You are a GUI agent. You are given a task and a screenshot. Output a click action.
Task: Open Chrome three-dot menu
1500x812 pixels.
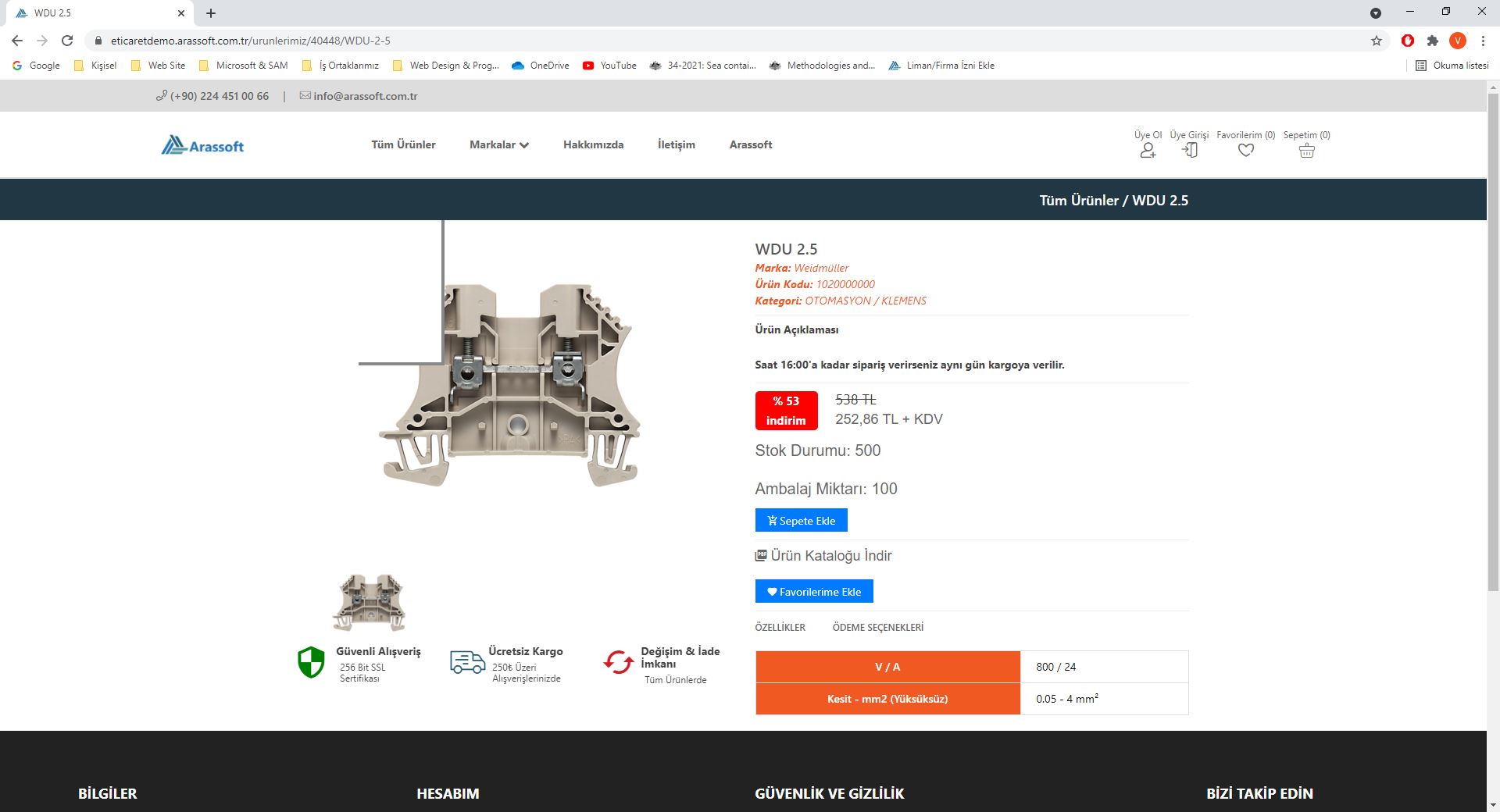[x=1483, y=41]
